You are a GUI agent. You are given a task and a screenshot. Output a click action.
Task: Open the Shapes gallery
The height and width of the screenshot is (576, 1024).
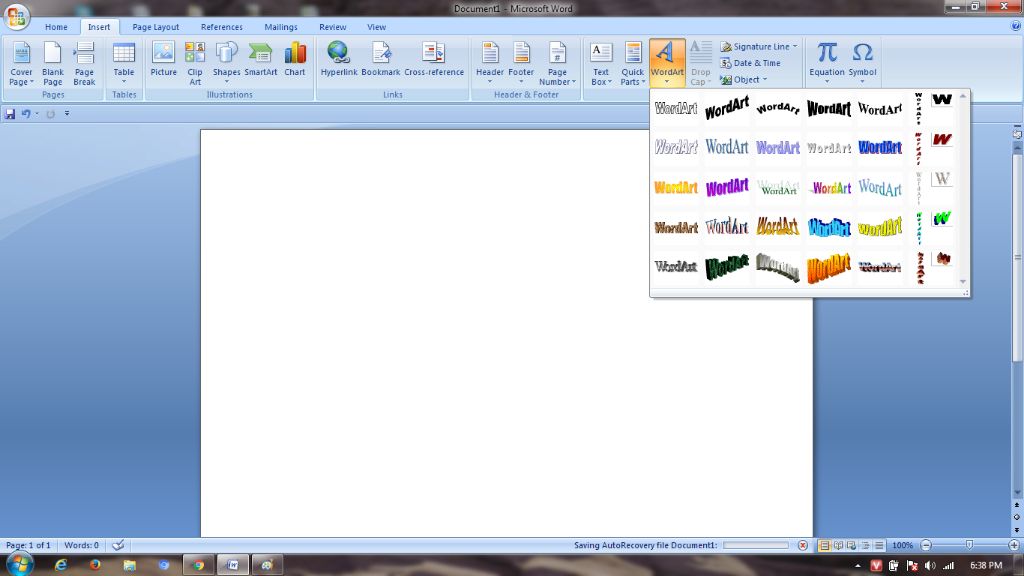(227, 63)
